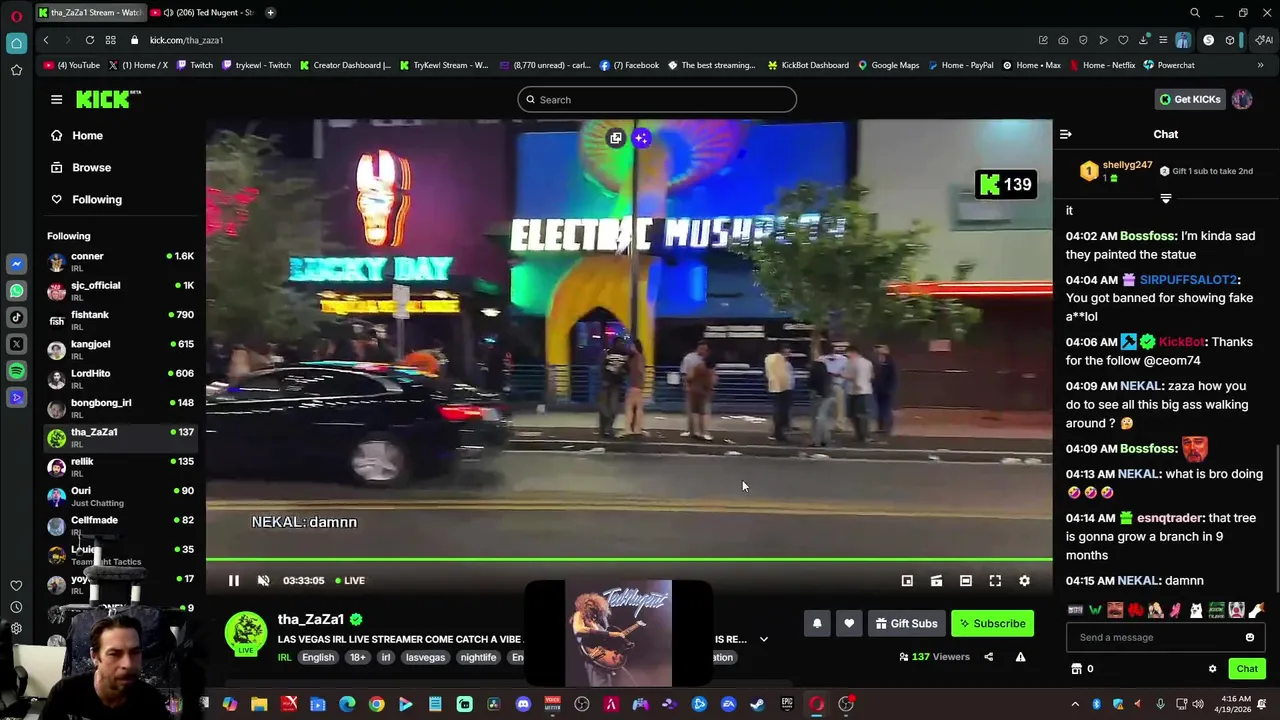Viewport: 1280px width, 720px height.
Task: Report the stream with warning icon
Action: (1020, 657)
